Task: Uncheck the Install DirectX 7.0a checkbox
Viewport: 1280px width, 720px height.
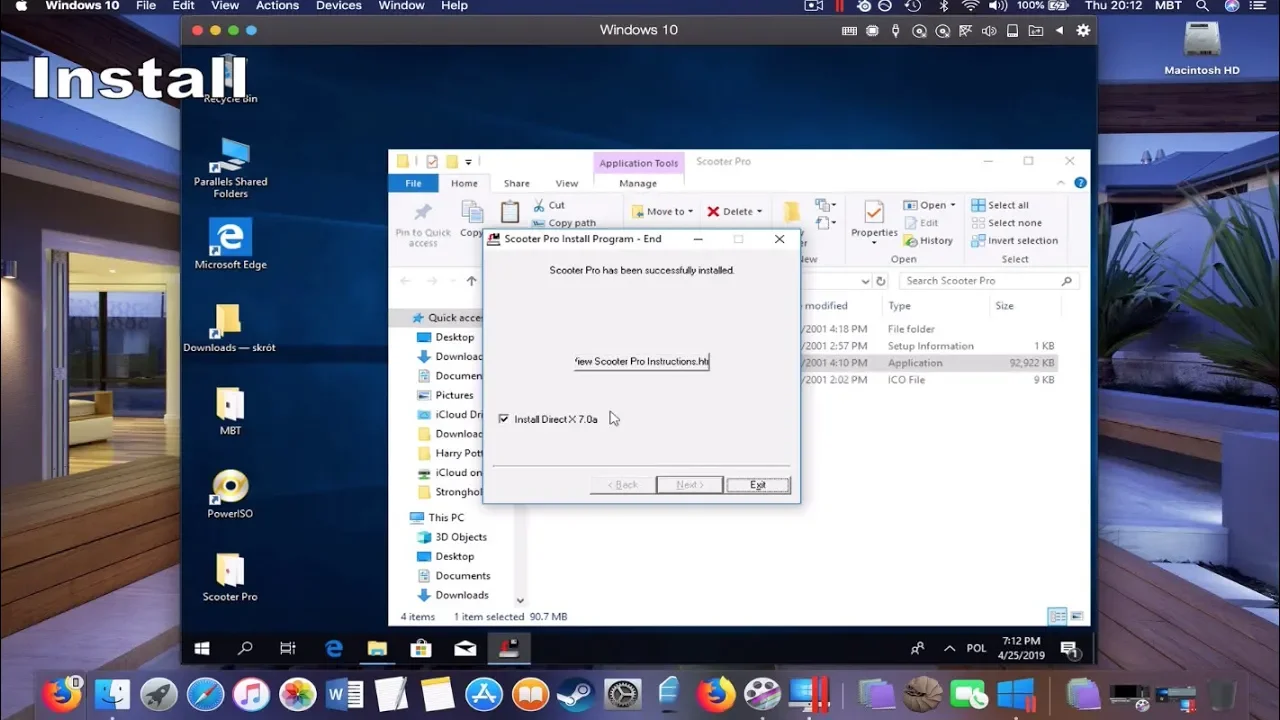Action: pos(503,419)
